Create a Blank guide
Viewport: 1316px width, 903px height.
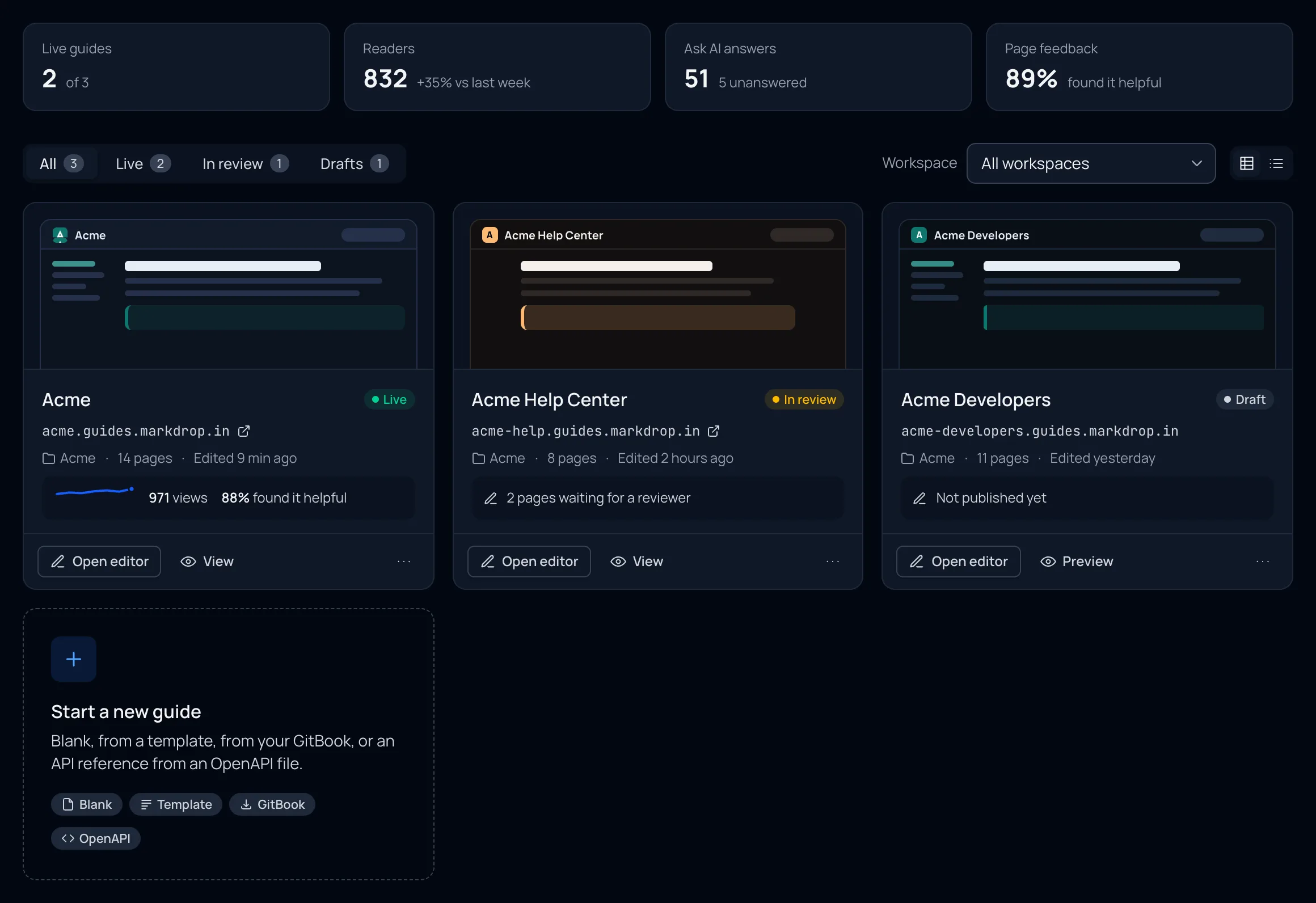point(87,804)
